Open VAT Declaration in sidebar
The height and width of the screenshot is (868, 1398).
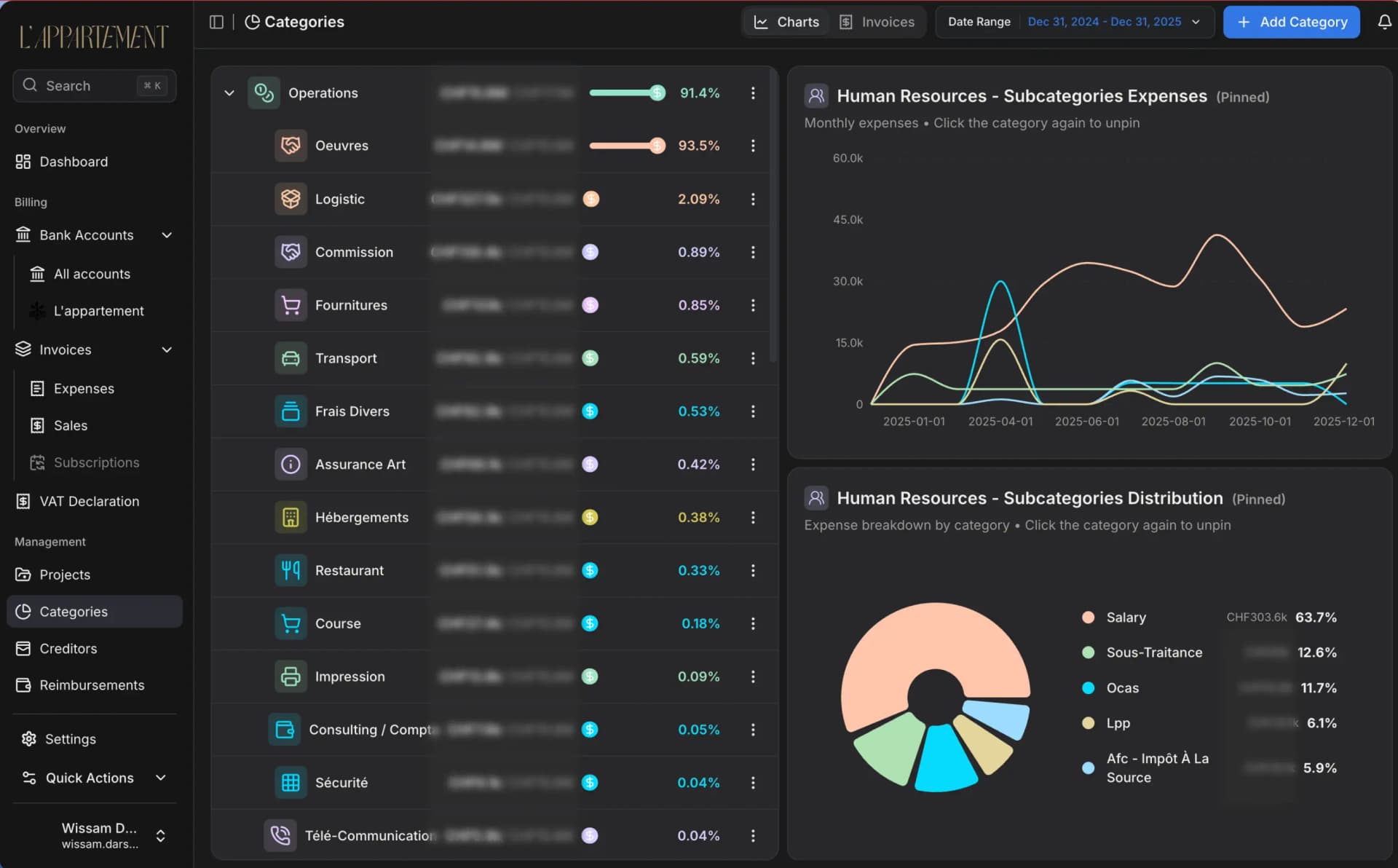pyautogui.click(x=89, y=501)
